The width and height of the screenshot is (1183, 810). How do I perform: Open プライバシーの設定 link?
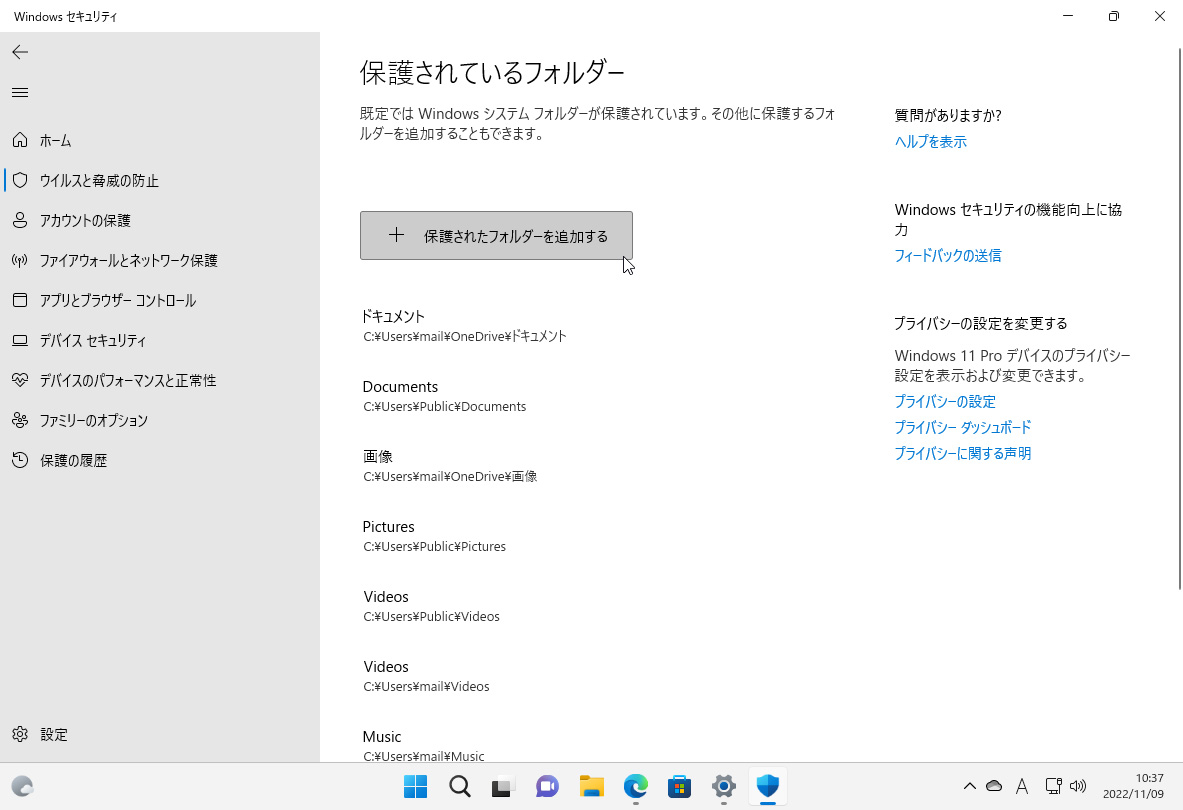945,401
